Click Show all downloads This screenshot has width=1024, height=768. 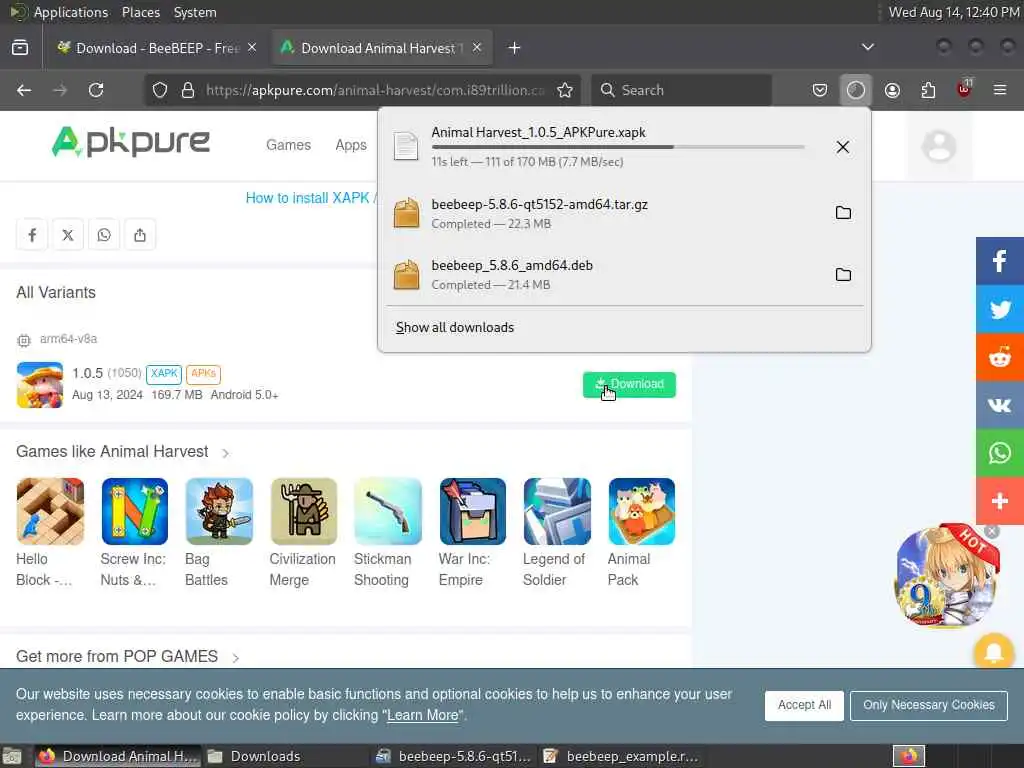click(x=455, y=327)
